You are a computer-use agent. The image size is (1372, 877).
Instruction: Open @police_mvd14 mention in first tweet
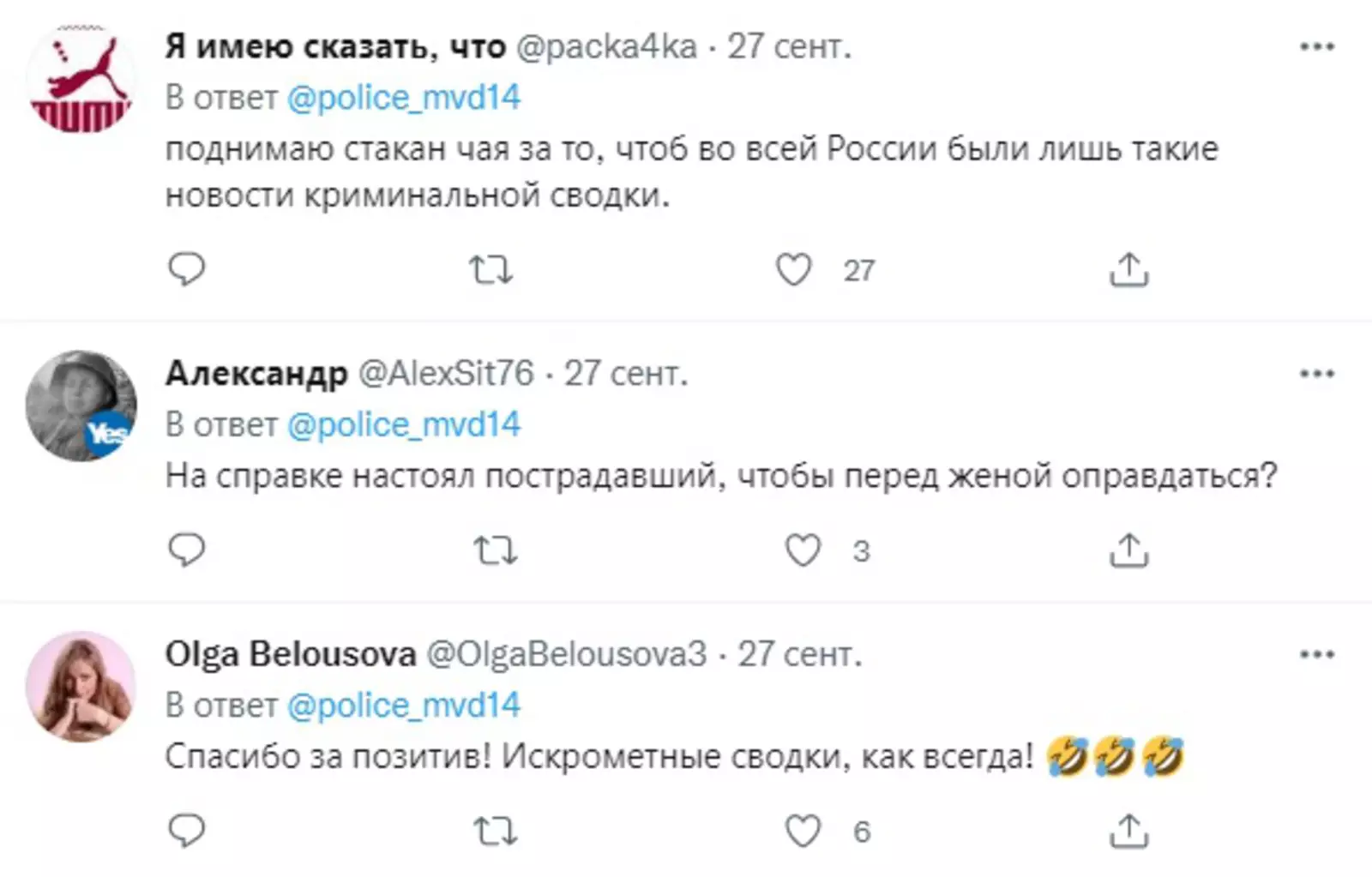point(403,99)
